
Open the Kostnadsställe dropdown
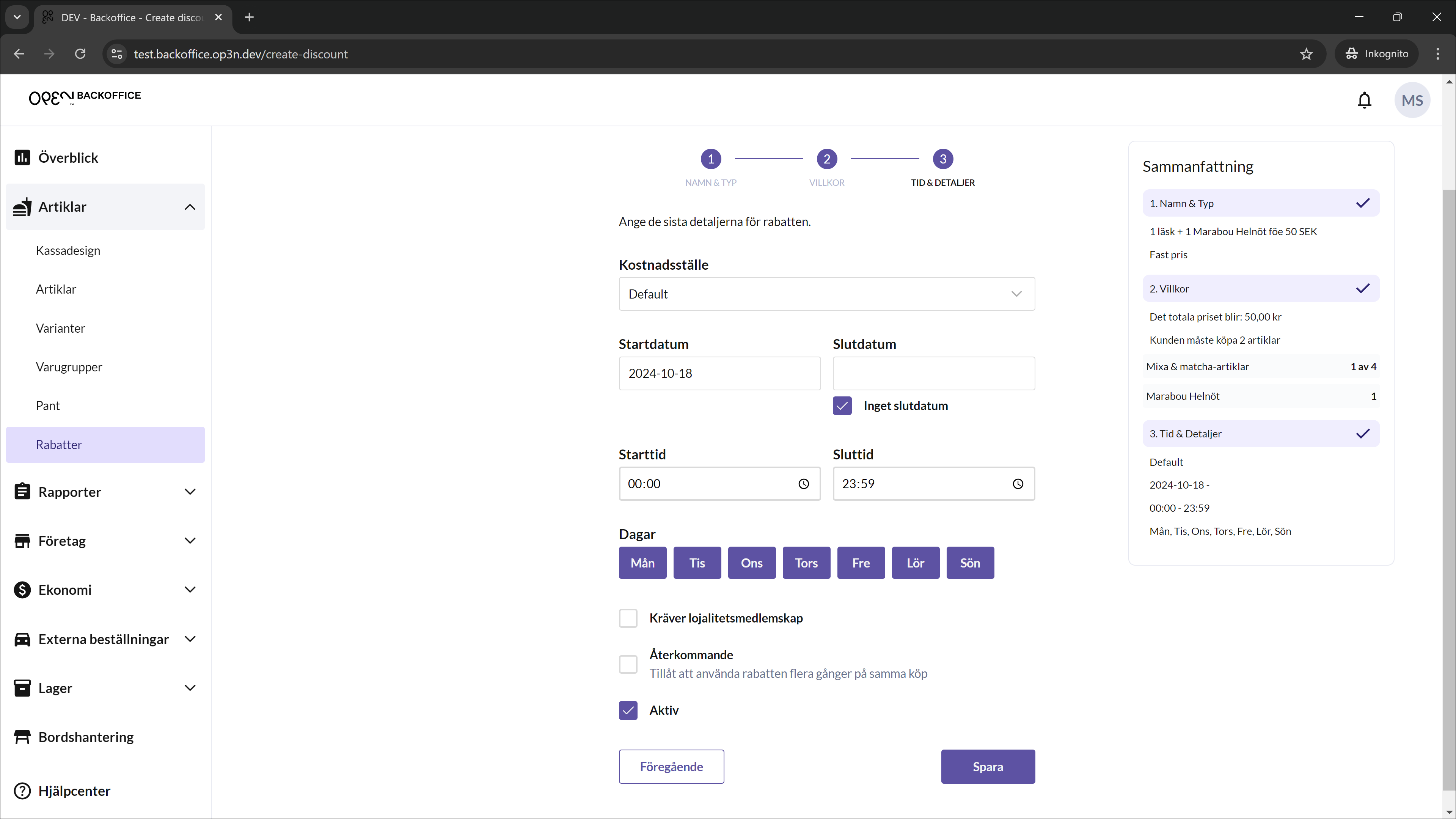(826, 293)
